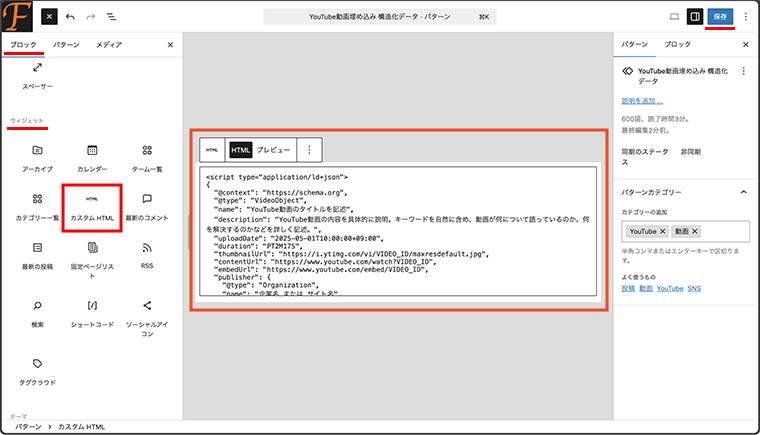Screen dimensions: 760x435
Task: Click the 保存 save button
Action: [720, 16]
